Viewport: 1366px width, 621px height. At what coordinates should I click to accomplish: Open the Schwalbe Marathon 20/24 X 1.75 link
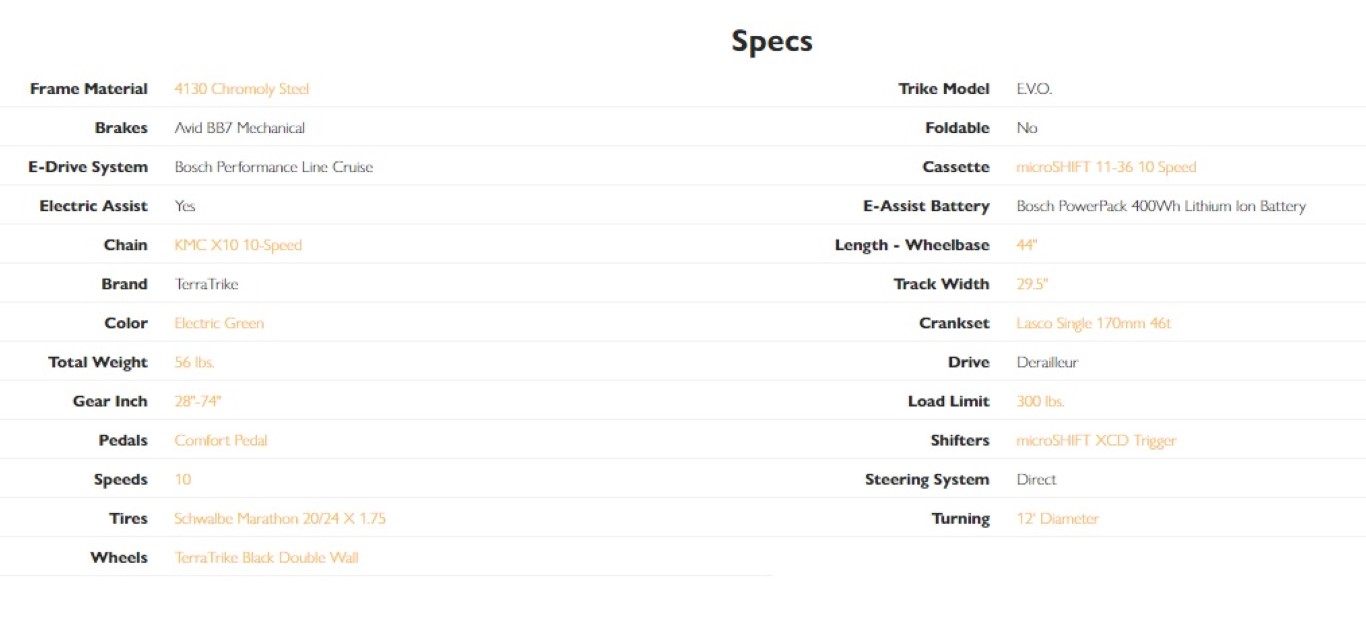[x=280, y=518]
